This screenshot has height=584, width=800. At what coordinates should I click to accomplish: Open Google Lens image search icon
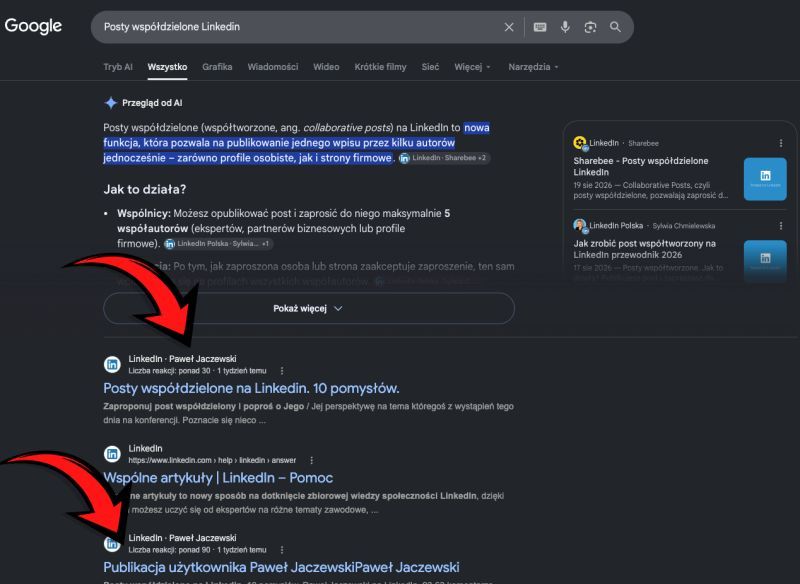coord(590,27)
